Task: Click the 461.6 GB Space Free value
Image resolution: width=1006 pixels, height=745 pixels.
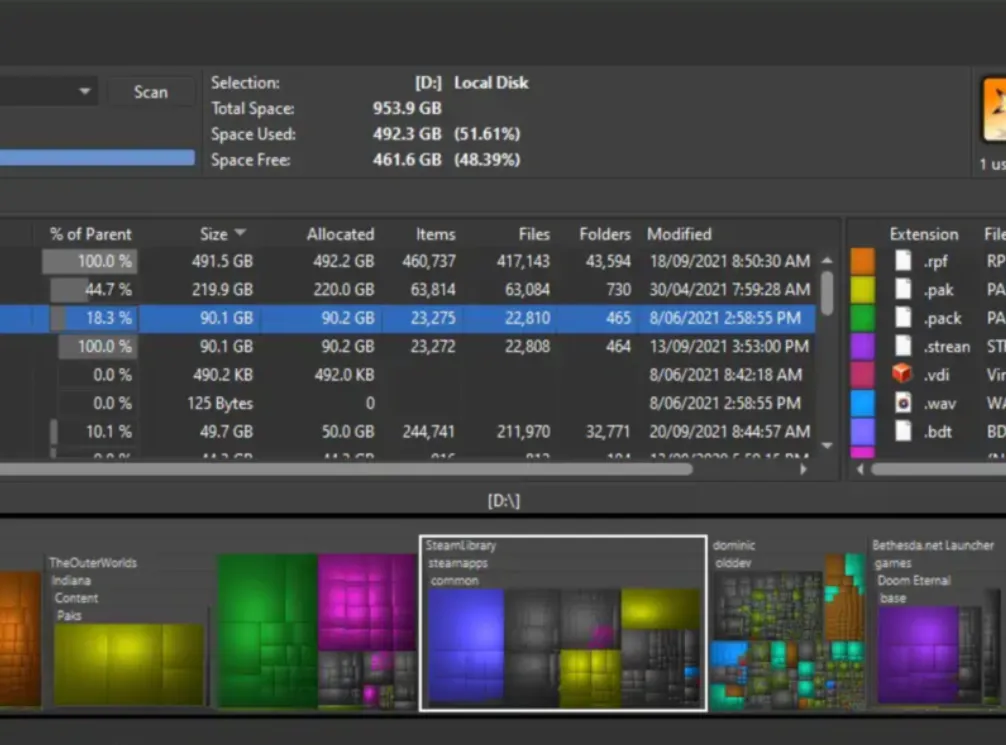Action: pyautogui.click(x=407, y=159)
